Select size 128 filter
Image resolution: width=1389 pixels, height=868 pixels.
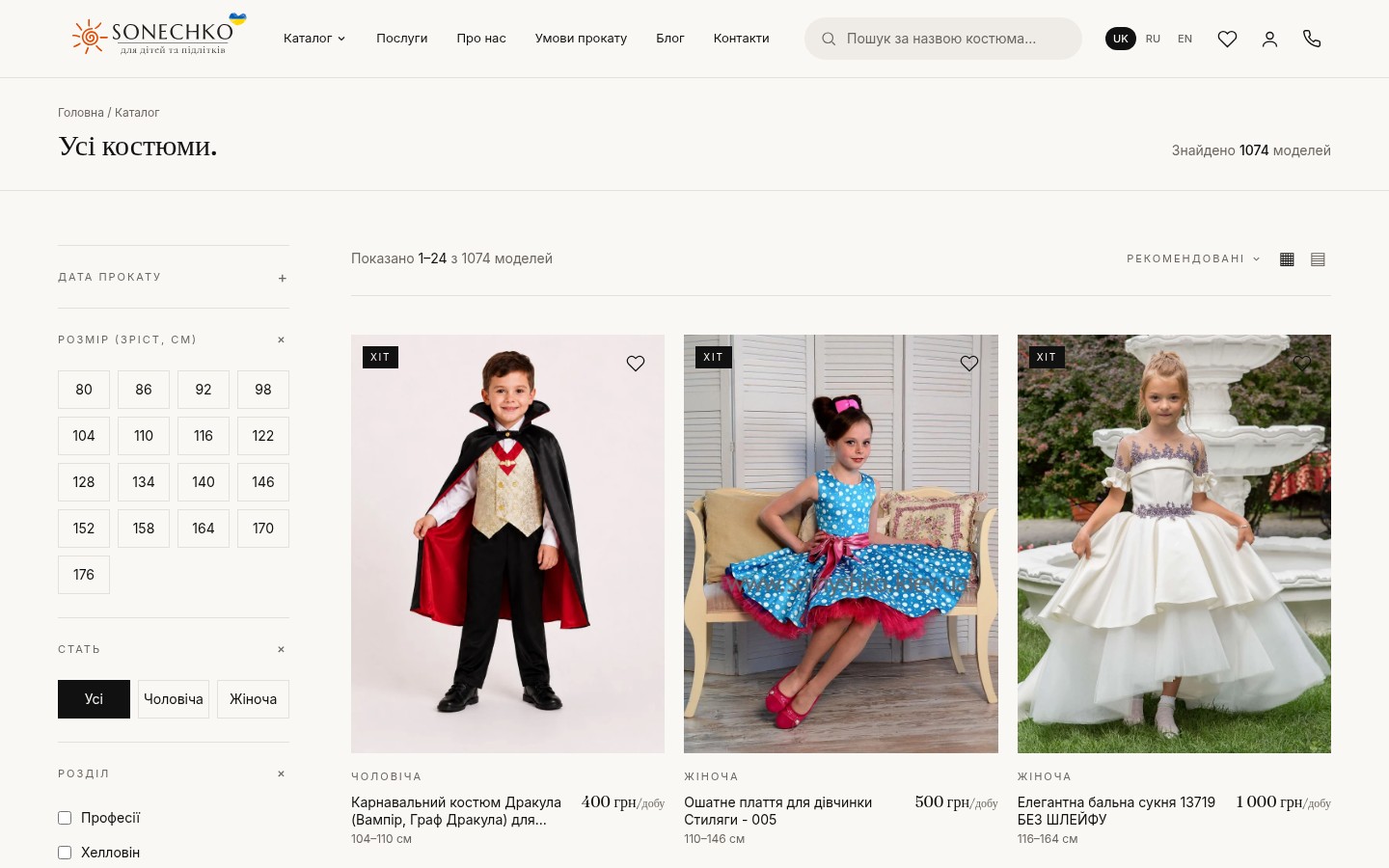[84, 482]
